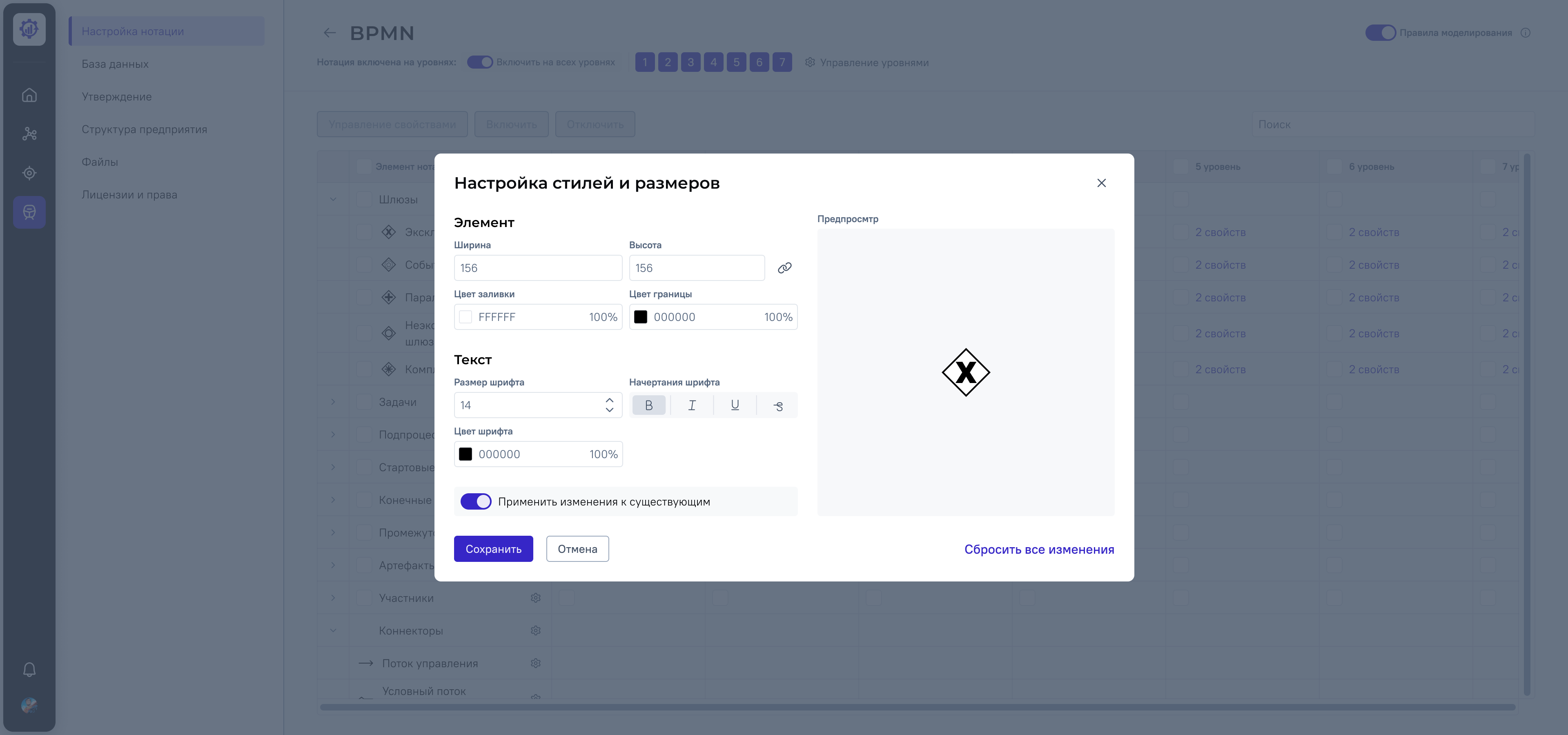Click the link width-height proportions icon

[x=784, y=268]
